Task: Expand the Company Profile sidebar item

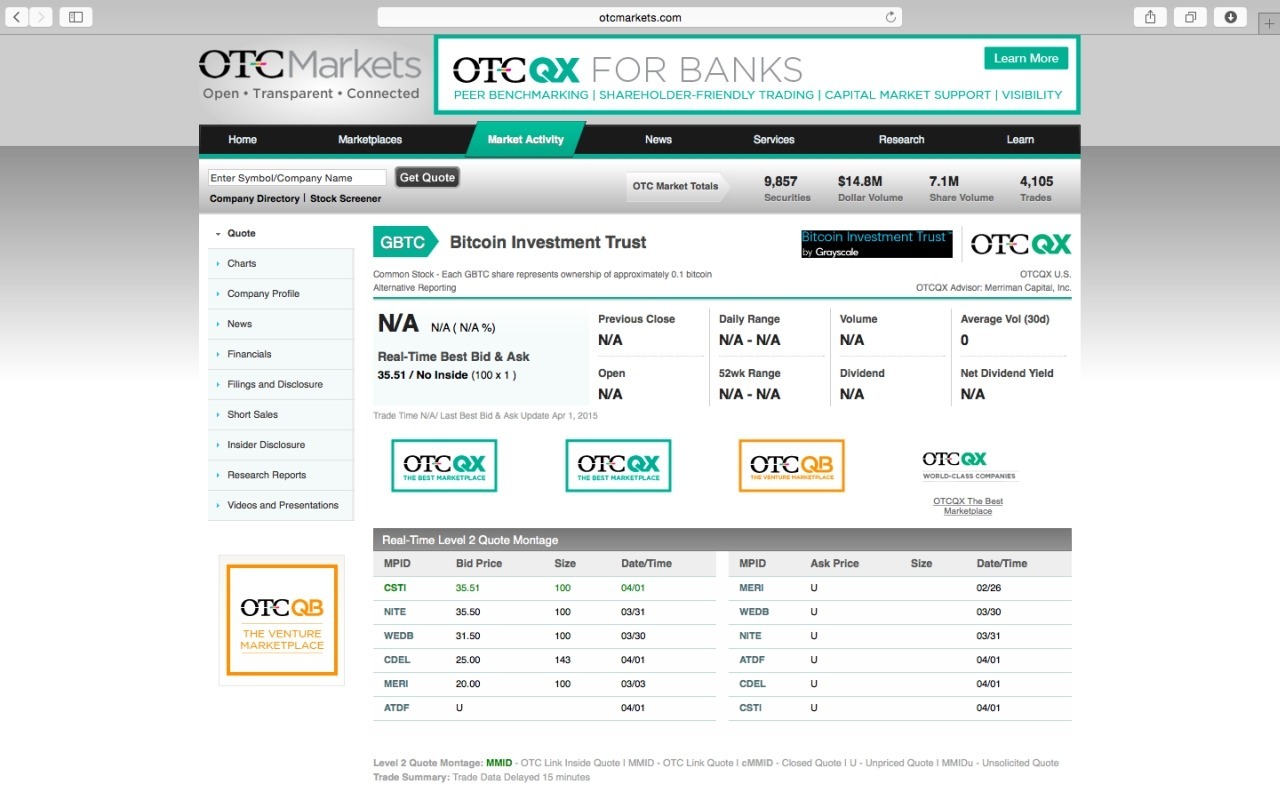Action: (x=281, y=294)
